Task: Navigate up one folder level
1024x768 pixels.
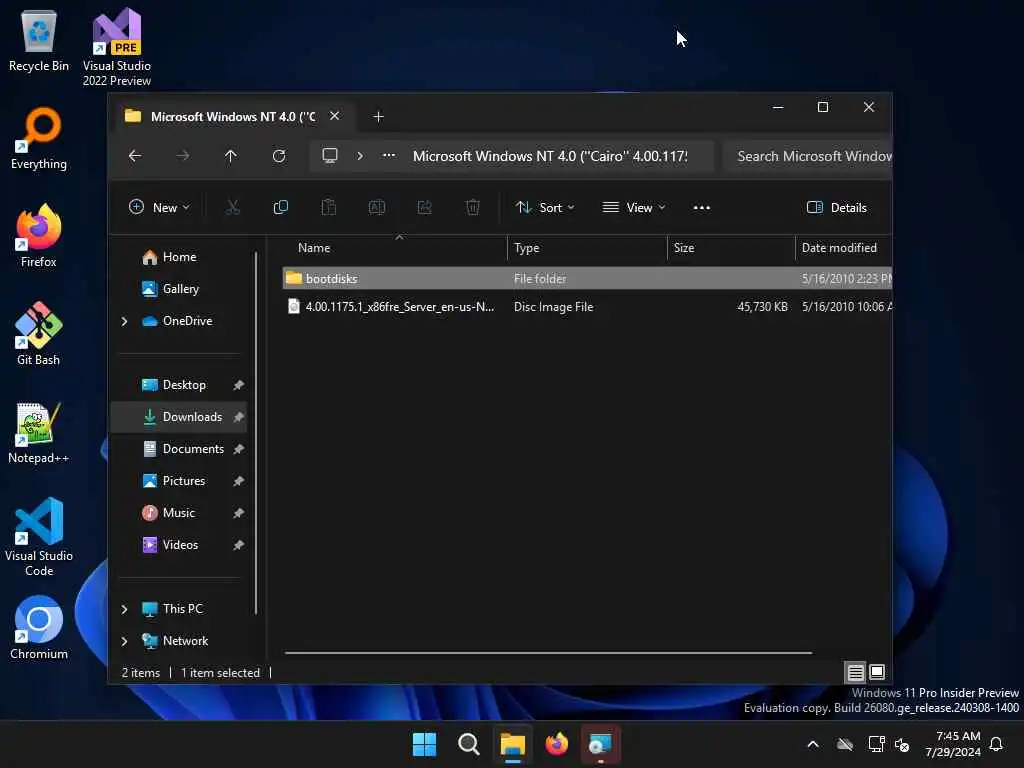Action: coord(231,156)
